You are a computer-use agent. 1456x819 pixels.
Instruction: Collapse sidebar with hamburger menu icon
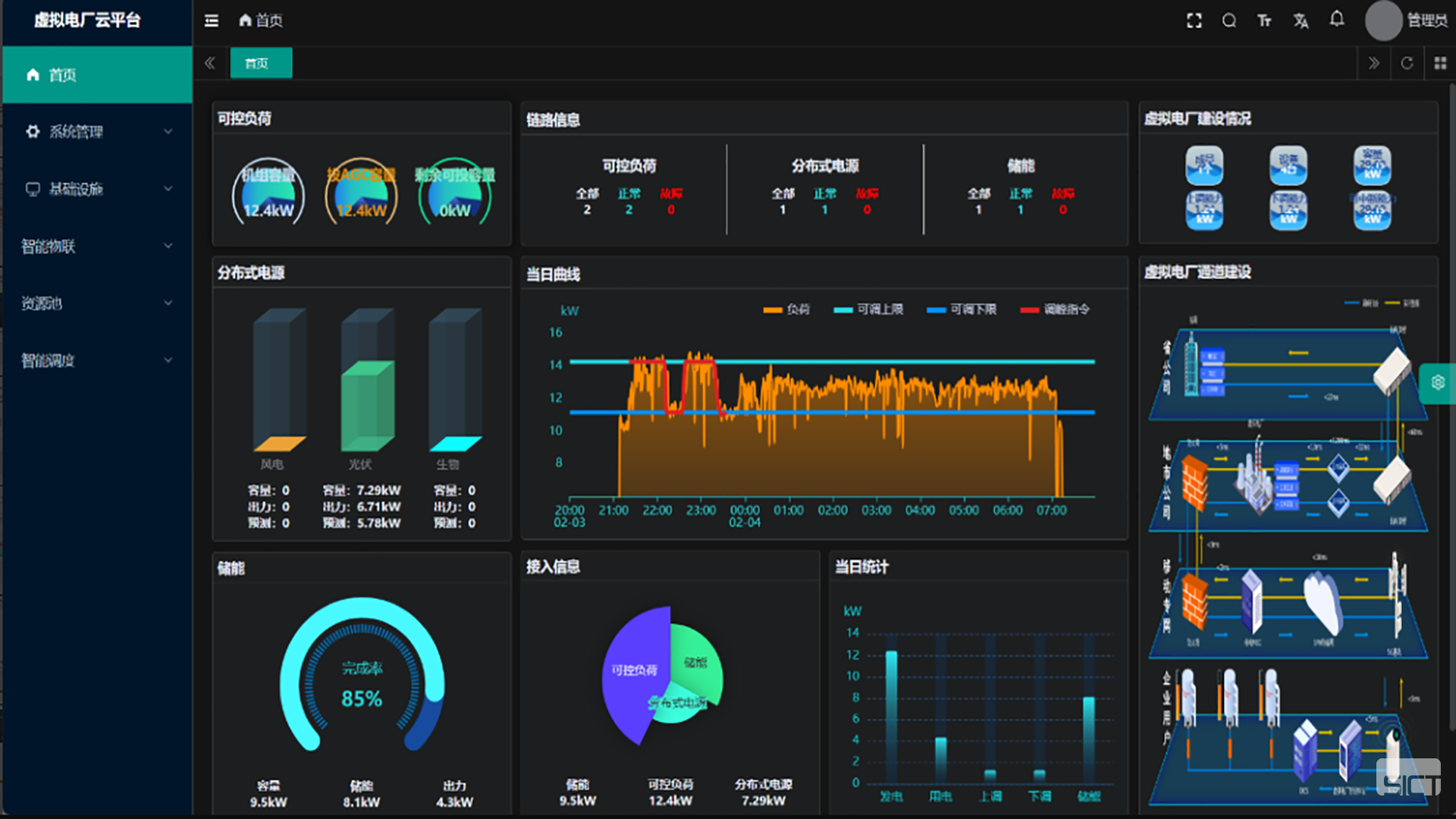[x=212, y=20]
